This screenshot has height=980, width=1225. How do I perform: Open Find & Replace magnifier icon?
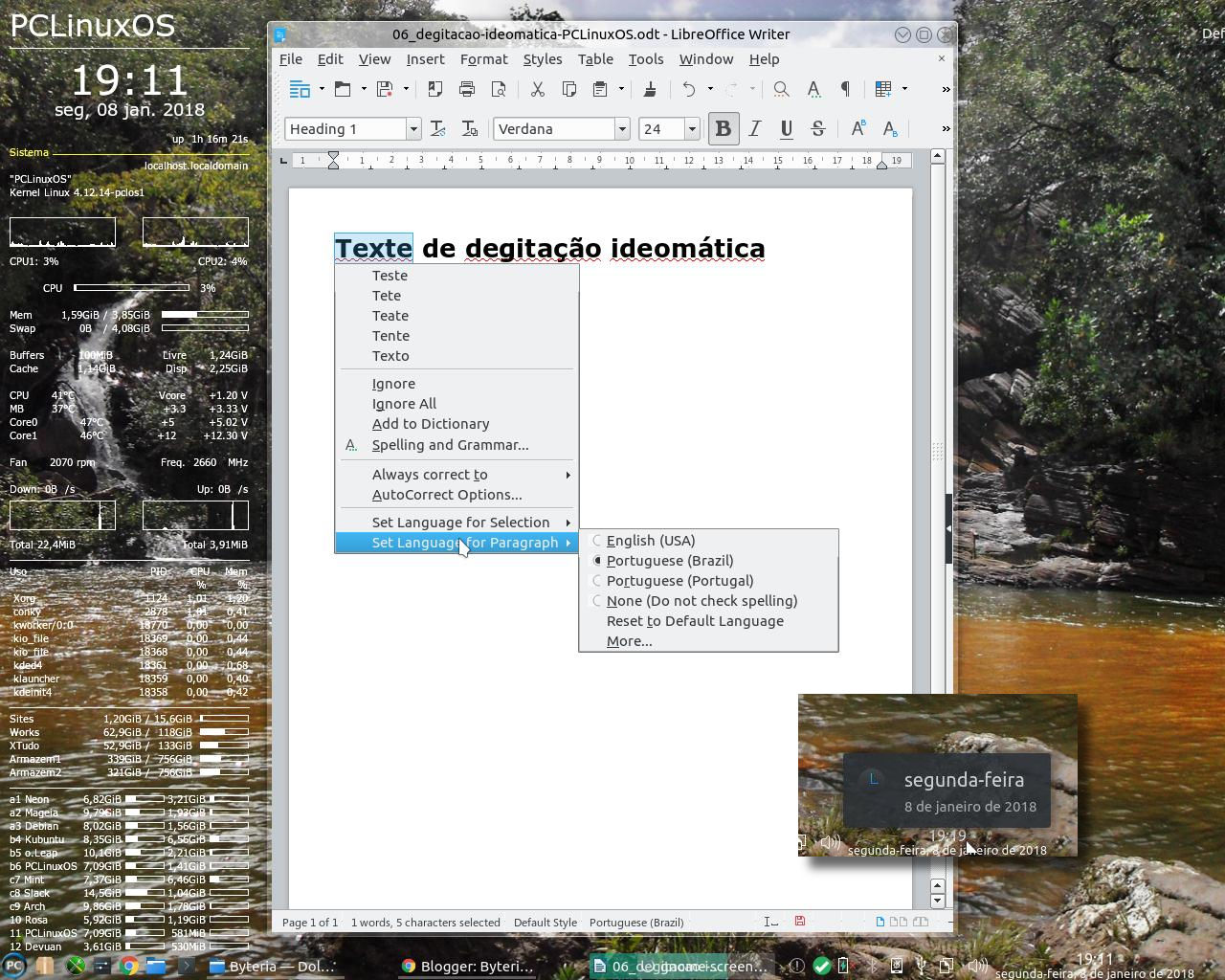[781, 89]
